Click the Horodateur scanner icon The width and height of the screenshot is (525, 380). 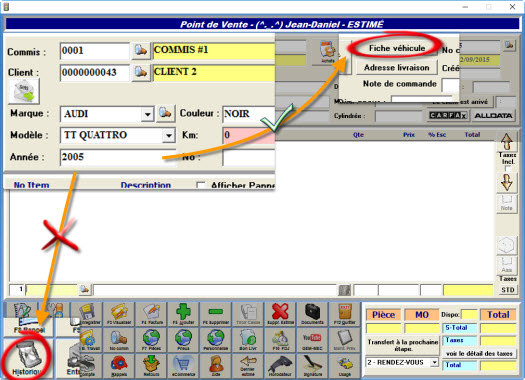280,366
